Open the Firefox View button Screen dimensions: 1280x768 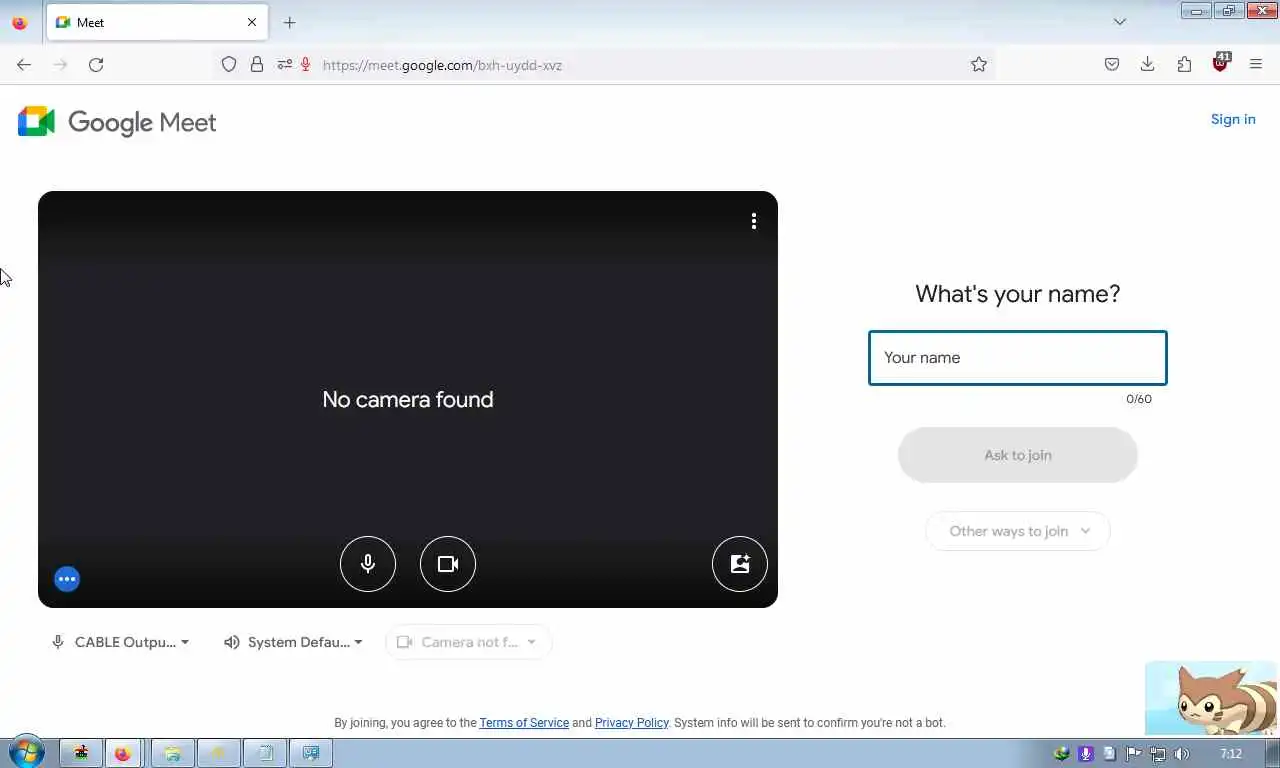[20, 22]
